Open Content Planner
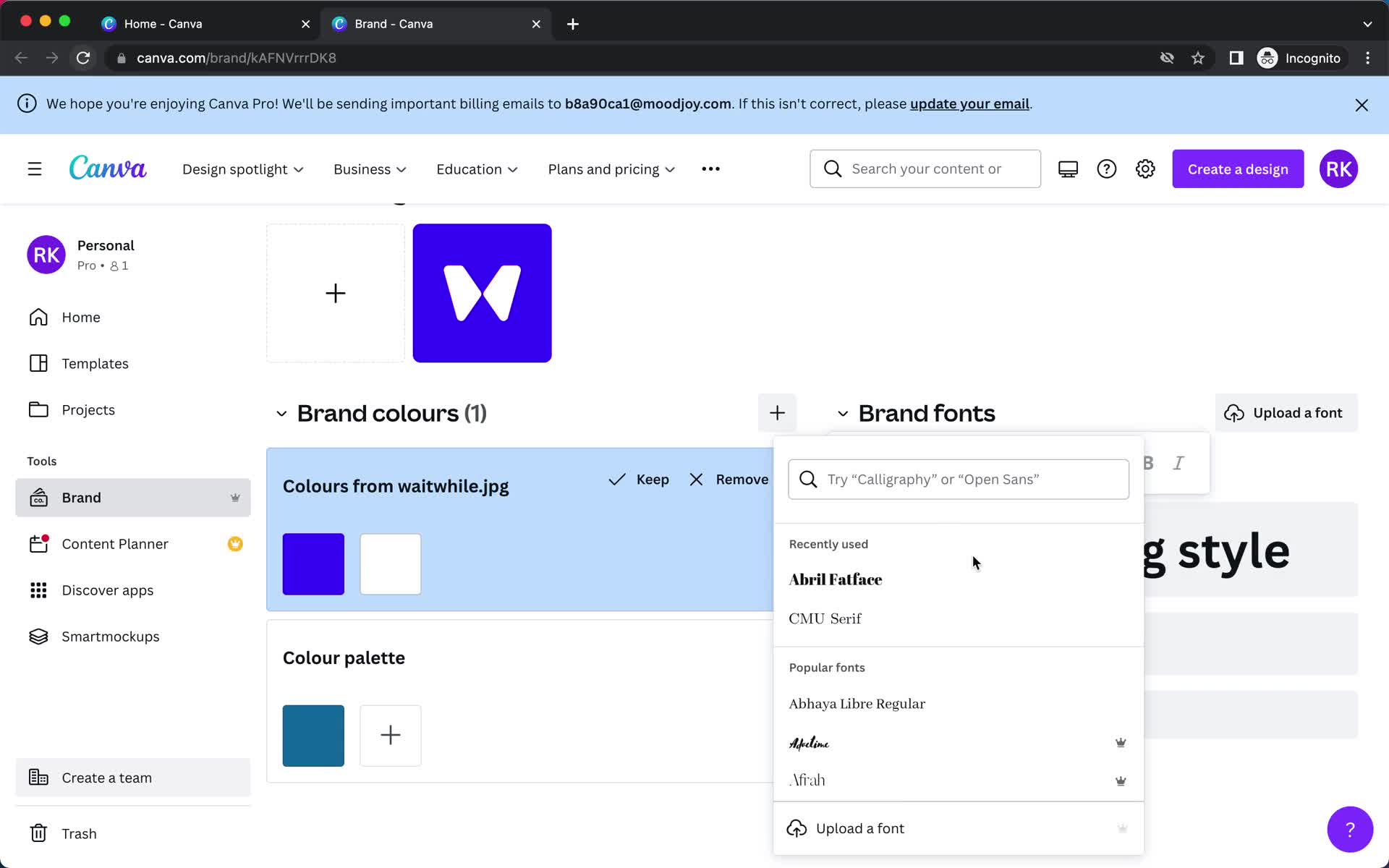The width and height of the screenshot is (1389, 868). [x=133, y=544]
